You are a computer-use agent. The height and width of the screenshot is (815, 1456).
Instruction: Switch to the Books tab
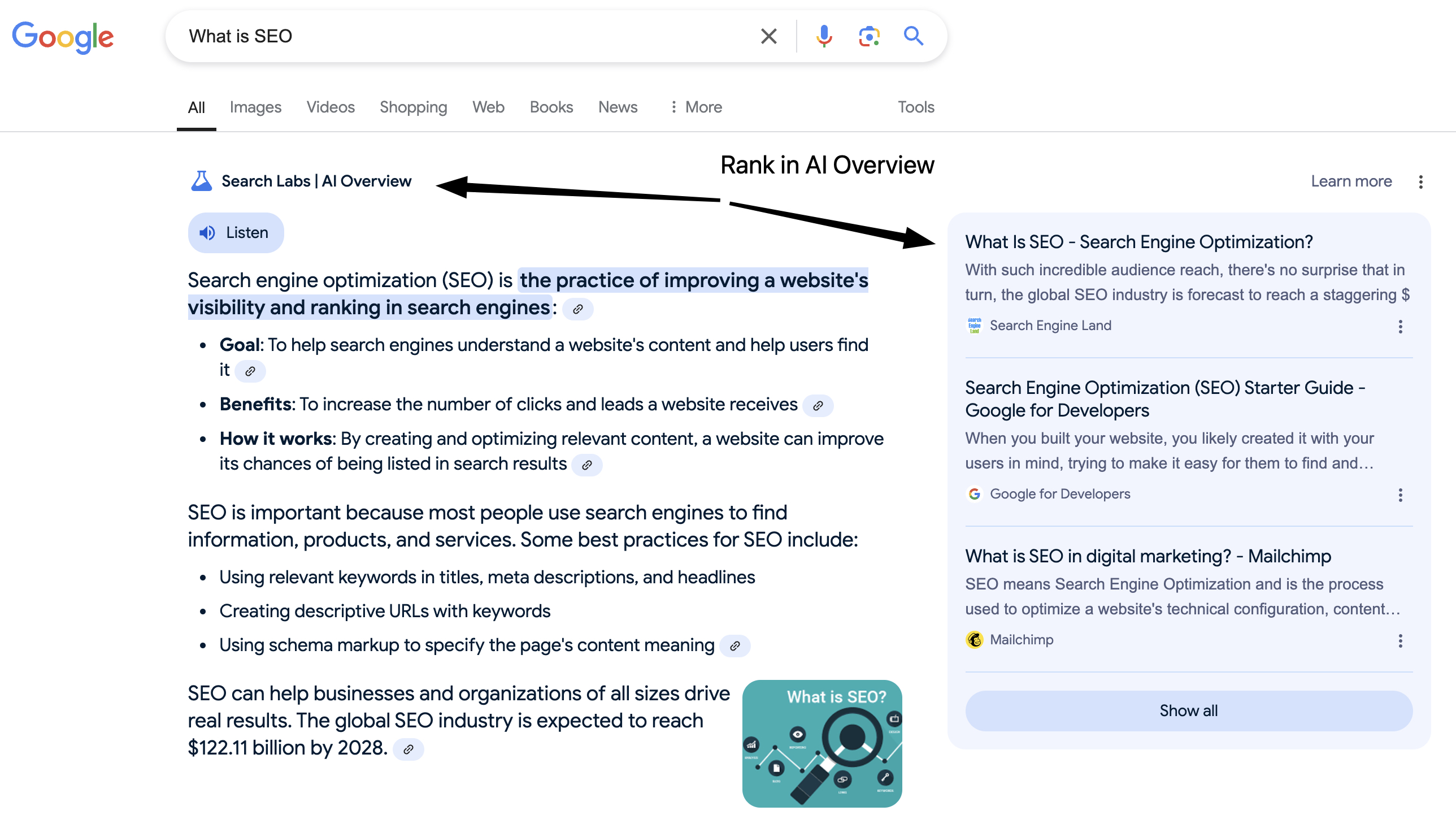click(551, 107)
